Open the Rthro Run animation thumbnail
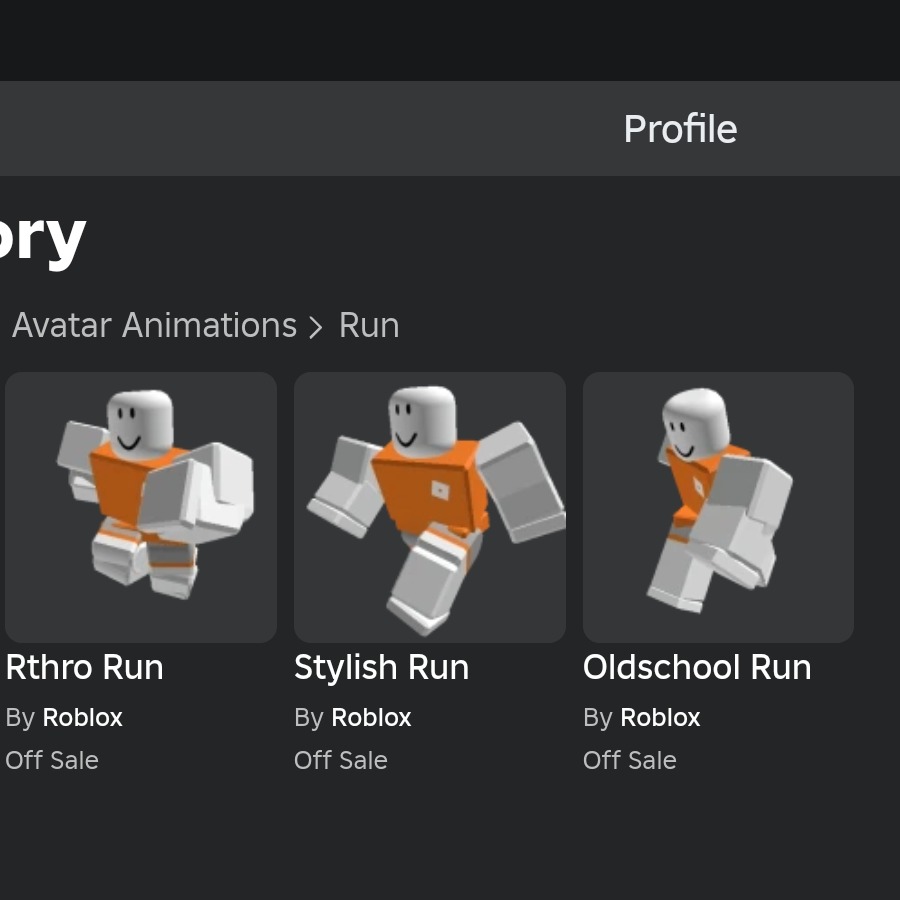This screenshot has width=900, height=900. [x=141, y=507]
